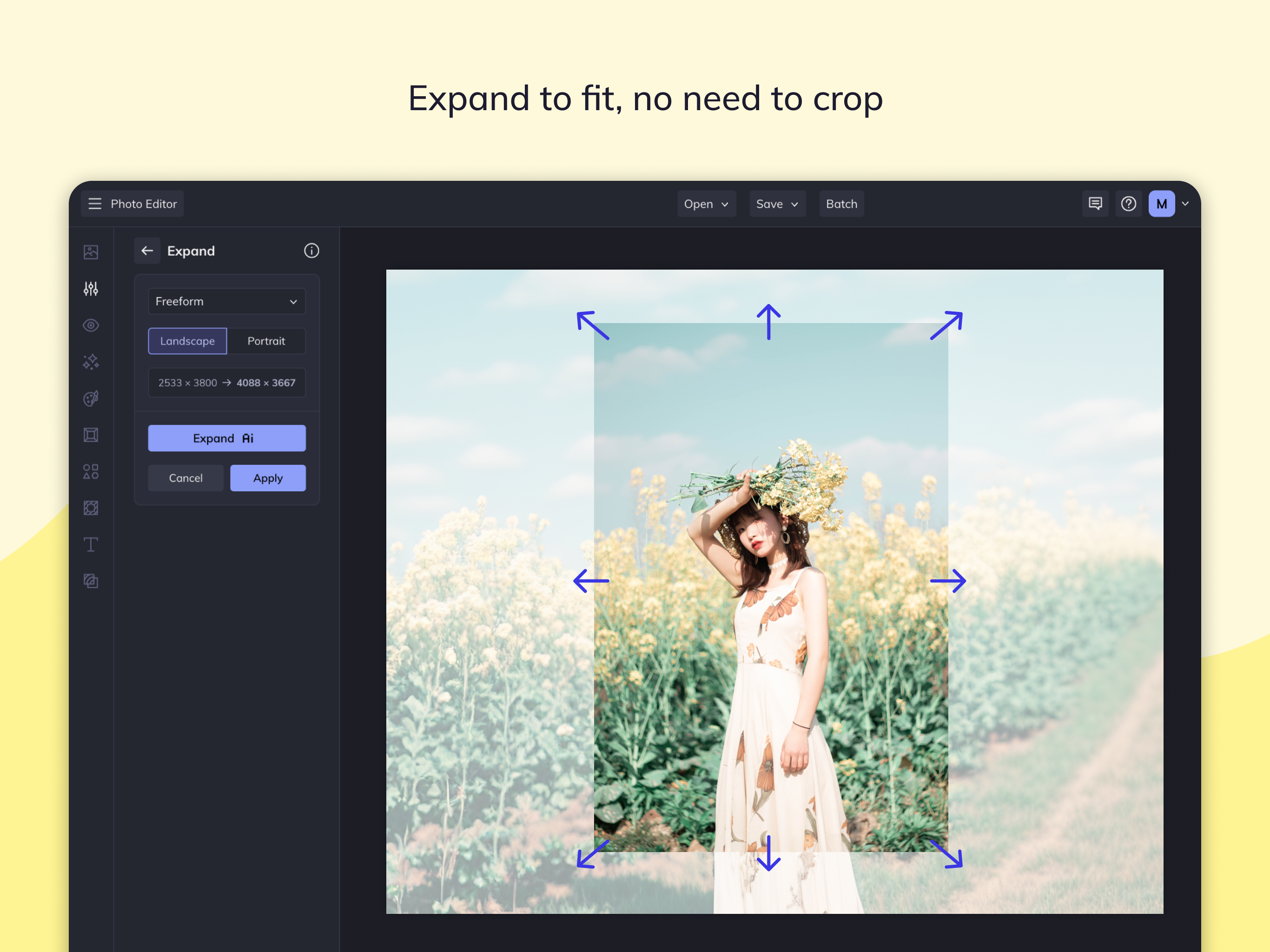Go back from the Expand panel

(147, 251)
